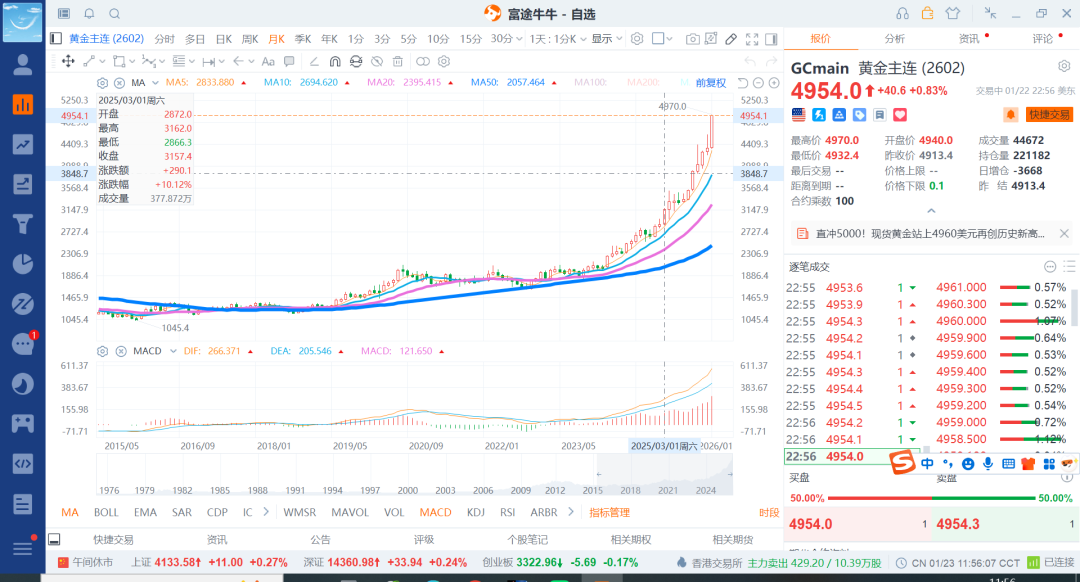Expand the MACD indicator type dropdown
Image resolution: width=1080 pixels, height=582 pixels.
click(x=173, y=351)
